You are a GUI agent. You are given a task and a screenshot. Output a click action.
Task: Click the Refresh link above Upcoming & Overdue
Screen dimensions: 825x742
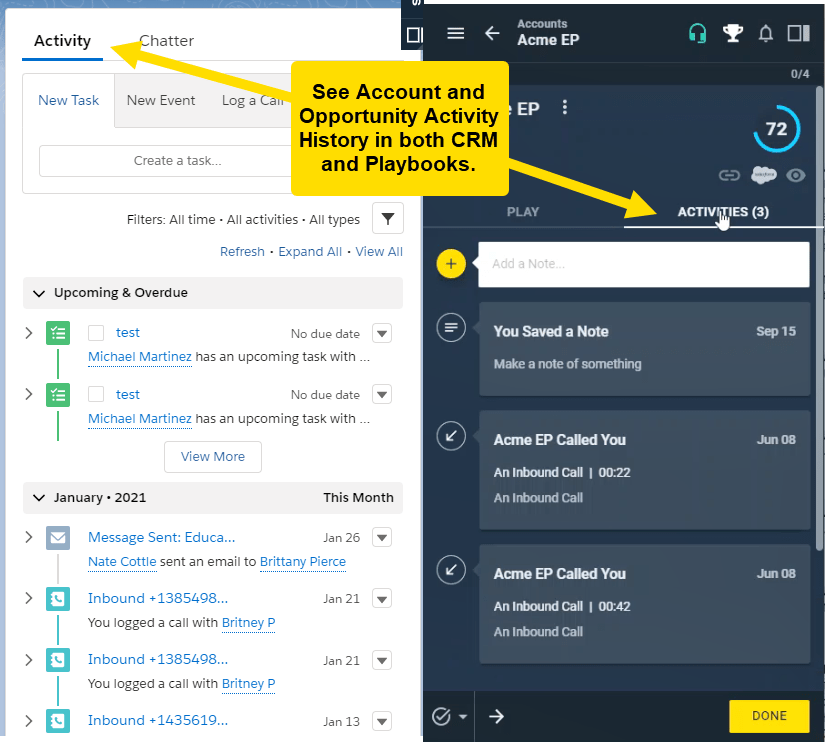click(242, 251)
